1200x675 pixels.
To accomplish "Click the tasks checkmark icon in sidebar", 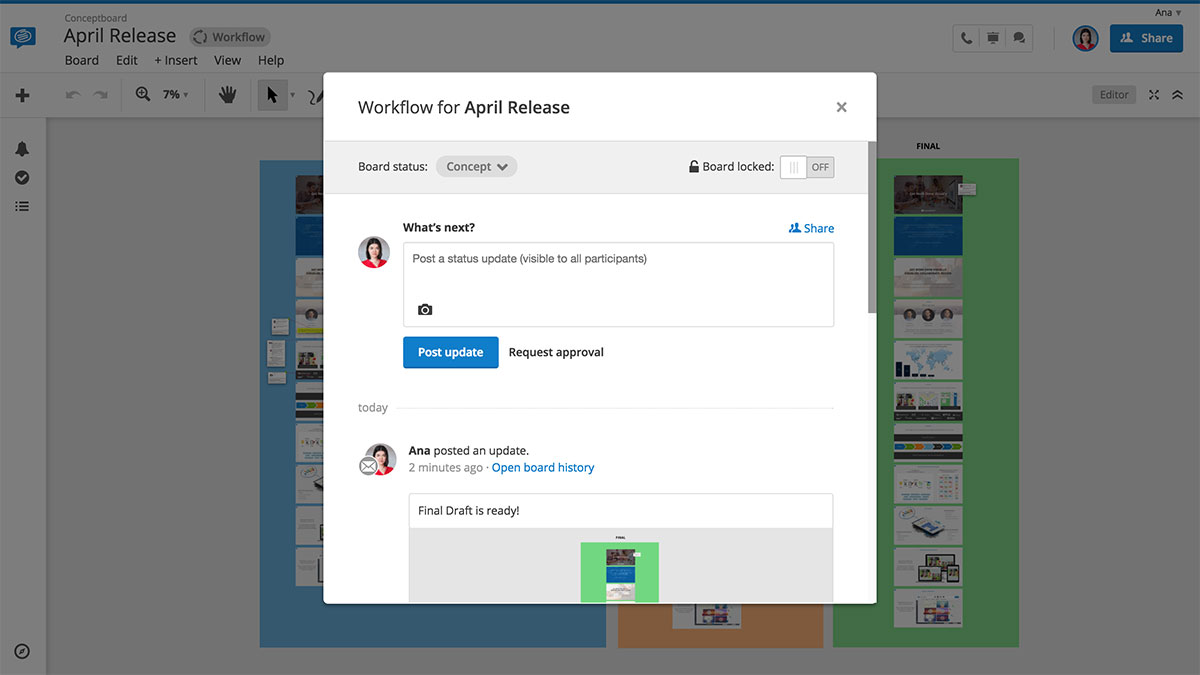I will pyautogui.click(x=22, y=178).
